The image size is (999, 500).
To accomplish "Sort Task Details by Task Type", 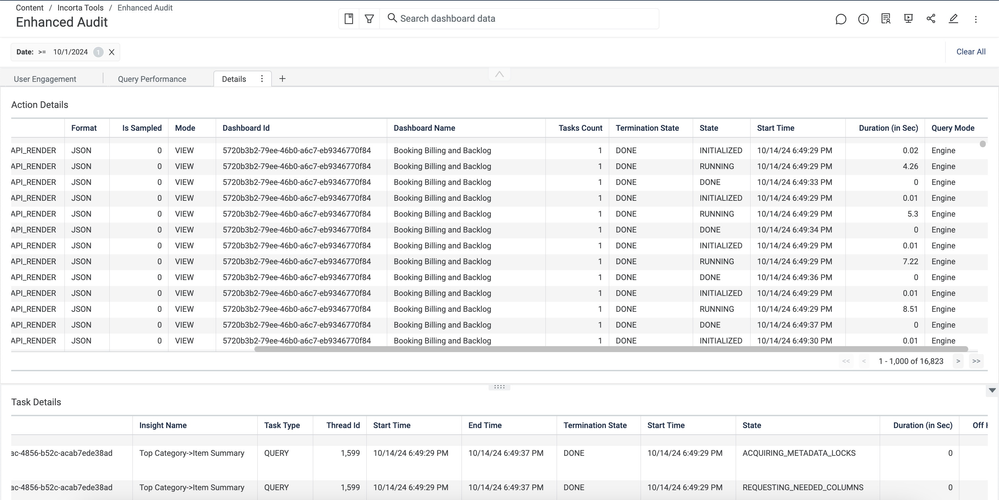I will click(282, 425).
